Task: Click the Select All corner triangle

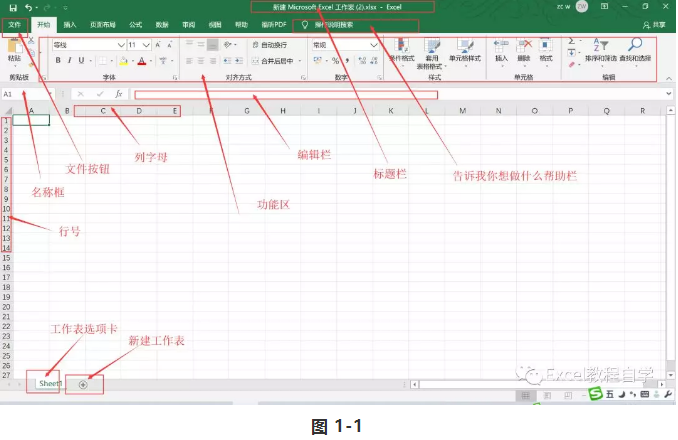Action: click(8, 111)
